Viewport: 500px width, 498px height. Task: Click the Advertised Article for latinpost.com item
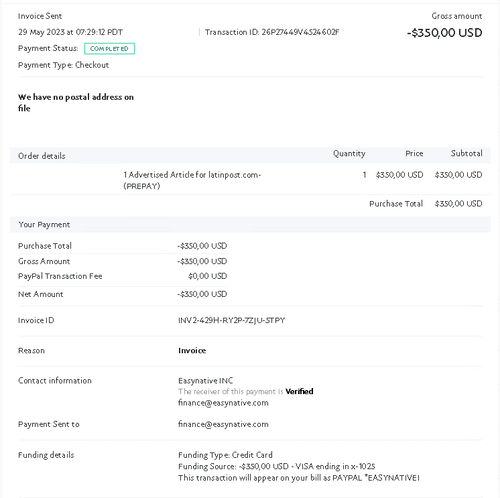pos(192,180)
